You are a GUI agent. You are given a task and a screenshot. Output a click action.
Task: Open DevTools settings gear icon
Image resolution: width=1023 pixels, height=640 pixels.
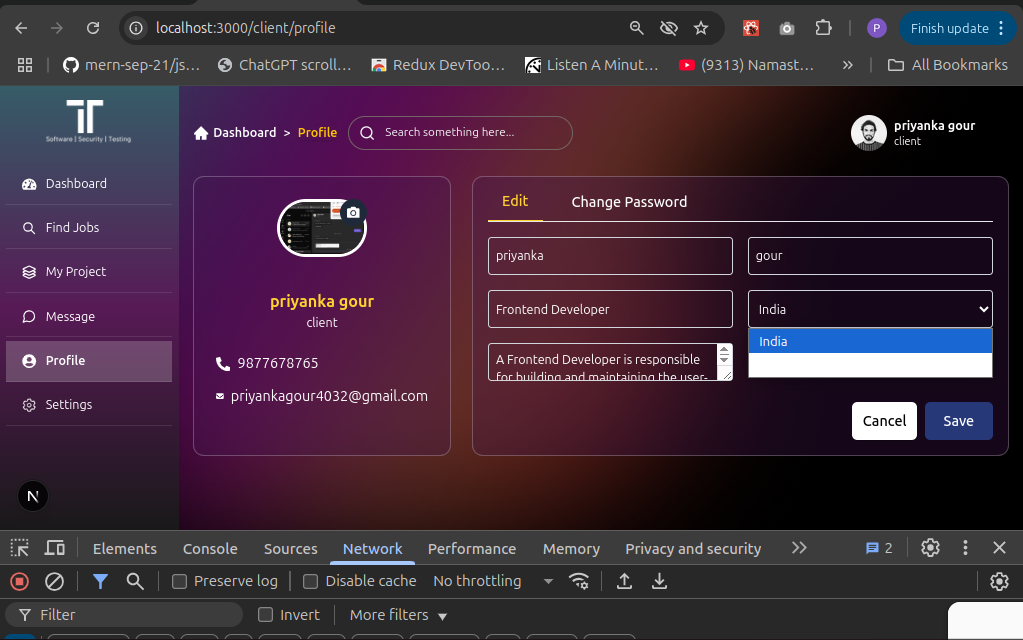pyautogui.click(x=930, y=548)
